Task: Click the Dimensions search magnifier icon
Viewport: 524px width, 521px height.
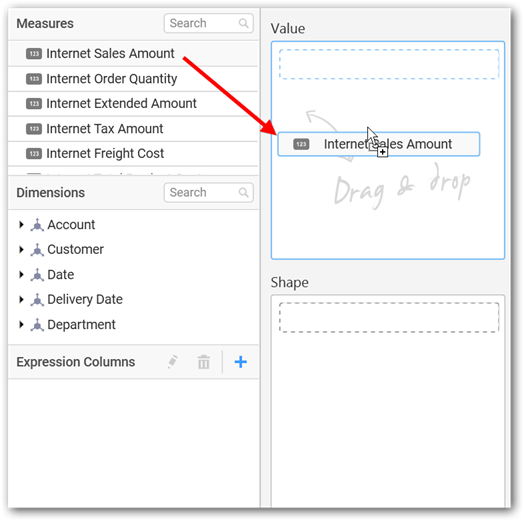Action: point(244,192)
